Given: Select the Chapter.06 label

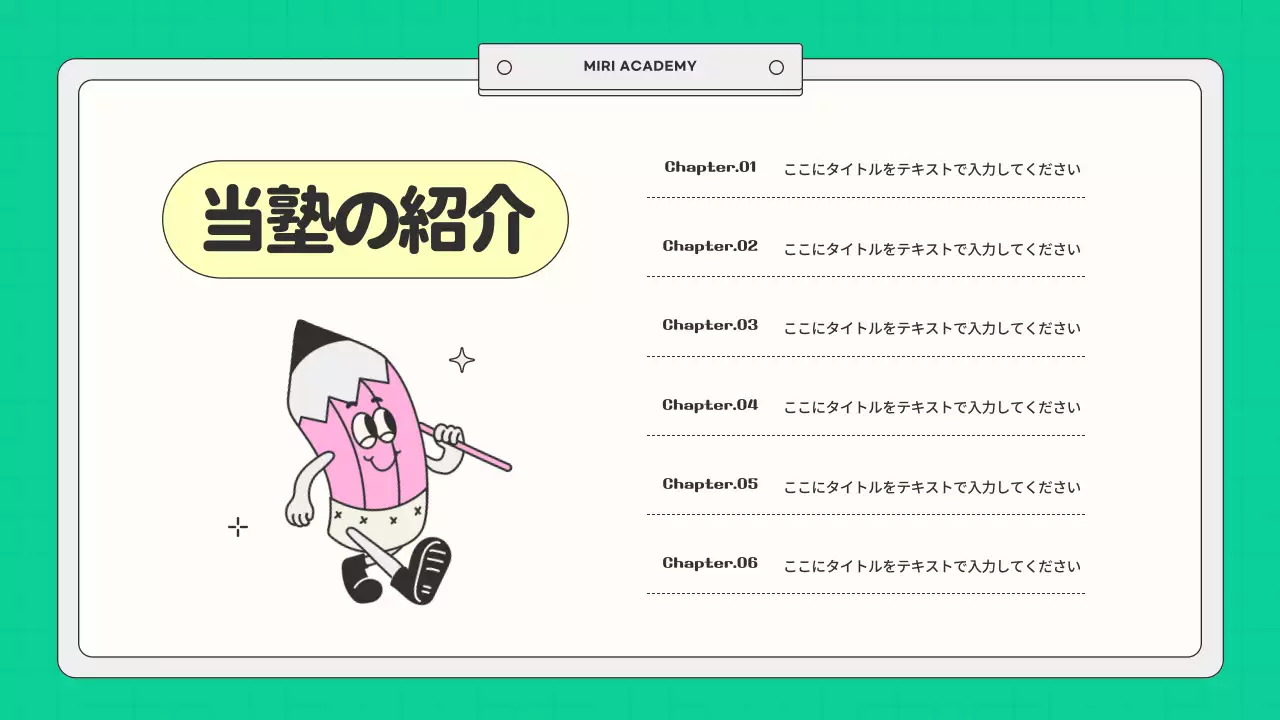Looking at the screenshot, I should point(710,562).
